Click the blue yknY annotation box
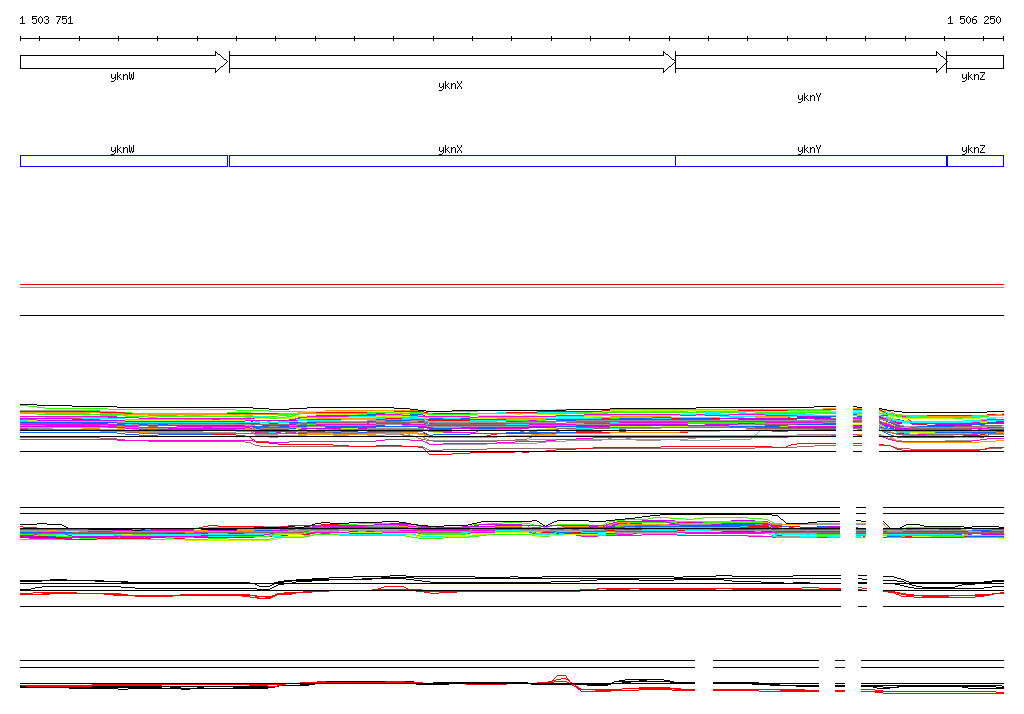Screen dimensions: 1024x714 810,161
